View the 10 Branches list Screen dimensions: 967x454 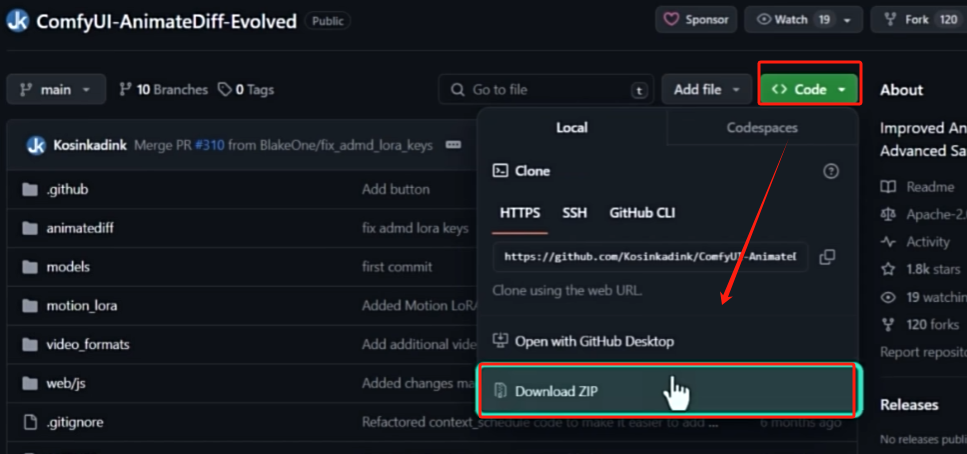tap(163, 90)
